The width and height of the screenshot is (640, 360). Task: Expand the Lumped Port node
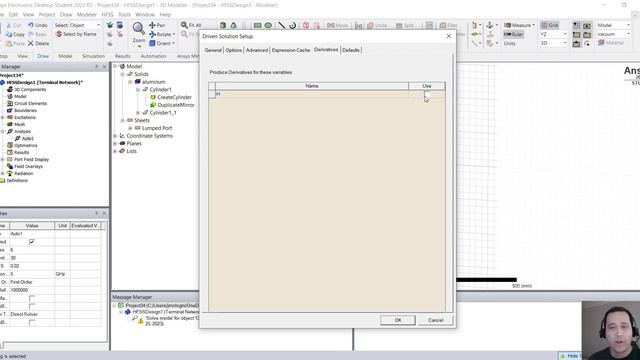point(130,128)
